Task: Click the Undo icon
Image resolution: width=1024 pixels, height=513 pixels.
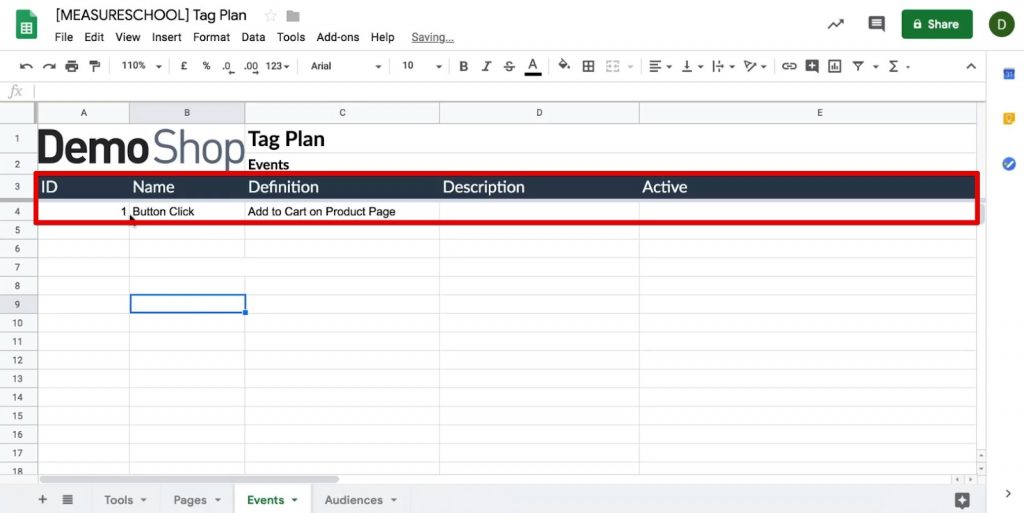Action: pos(26,66)
